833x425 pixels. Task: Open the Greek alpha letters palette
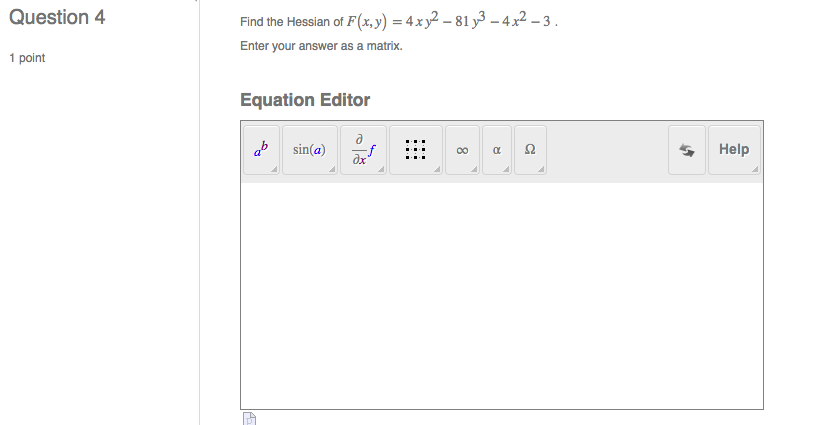[496, 150]
